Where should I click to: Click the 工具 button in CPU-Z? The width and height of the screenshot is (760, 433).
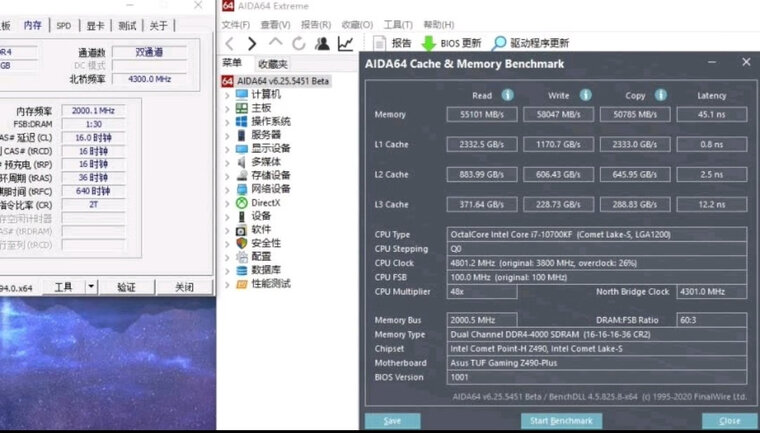pos(63,287)
